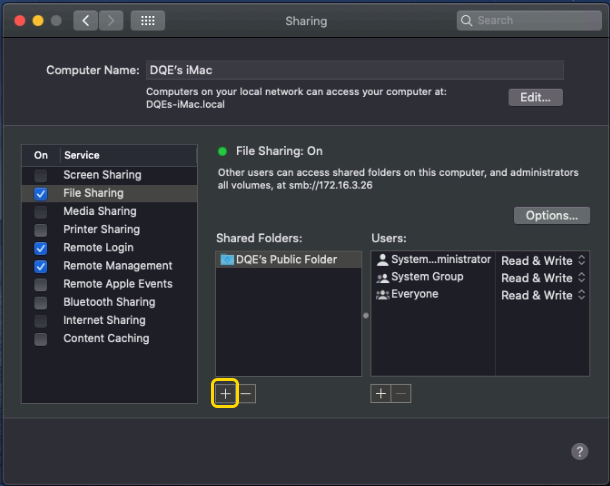The image size is (610, 486).
Task: Select the Remote Management service row
Action: [109, 266]
